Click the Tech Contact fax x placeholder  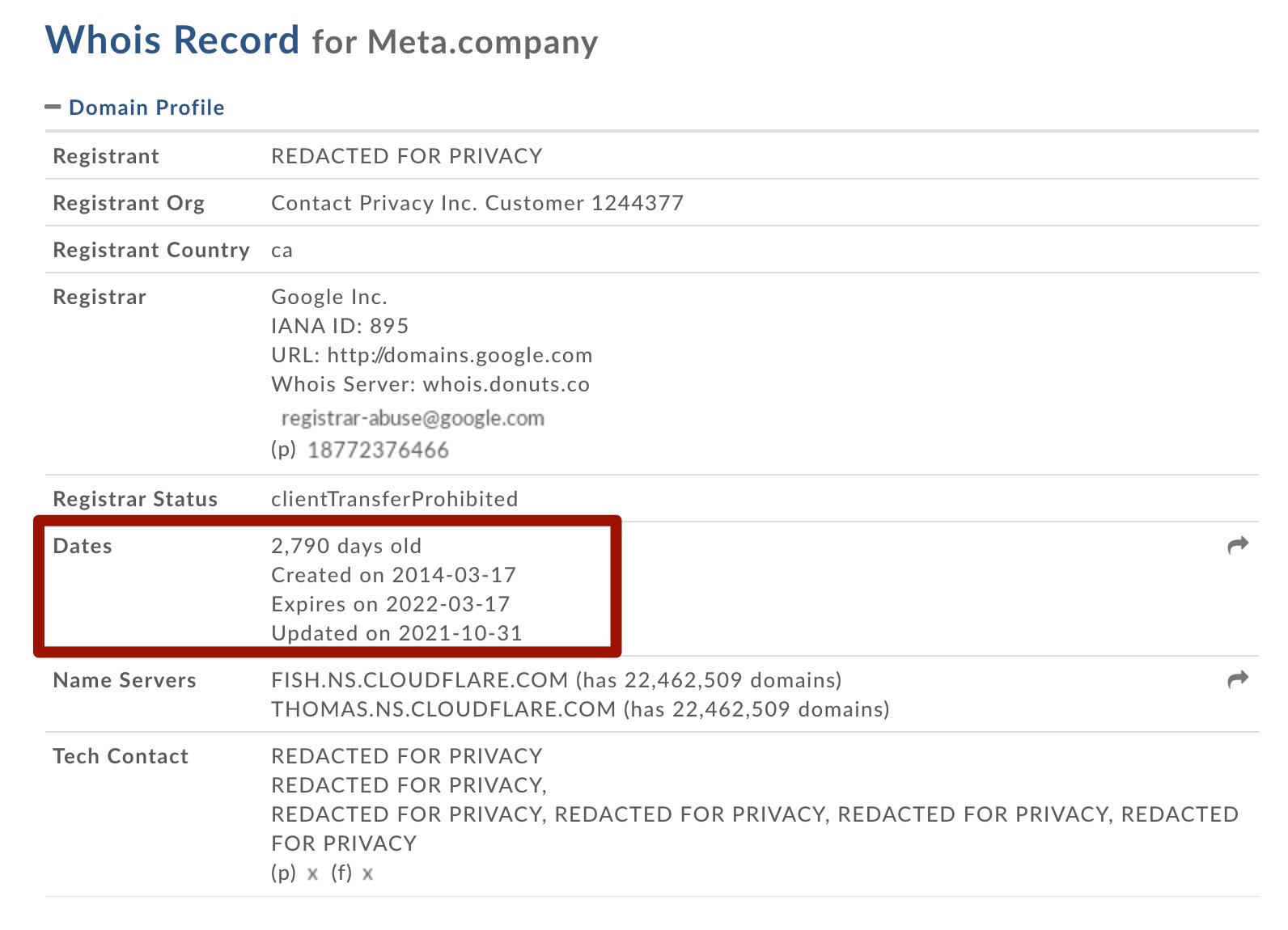pos(367,874)
